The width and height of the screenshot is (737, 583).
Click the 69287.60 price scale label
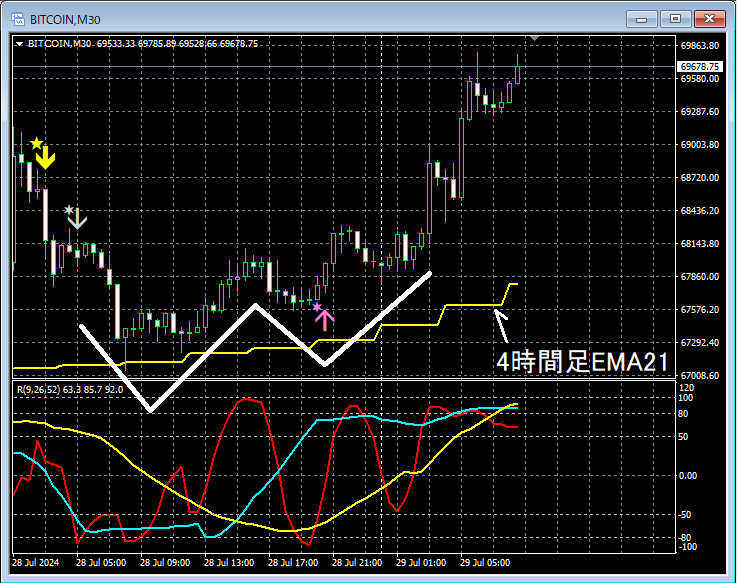(x=700, y=111)
